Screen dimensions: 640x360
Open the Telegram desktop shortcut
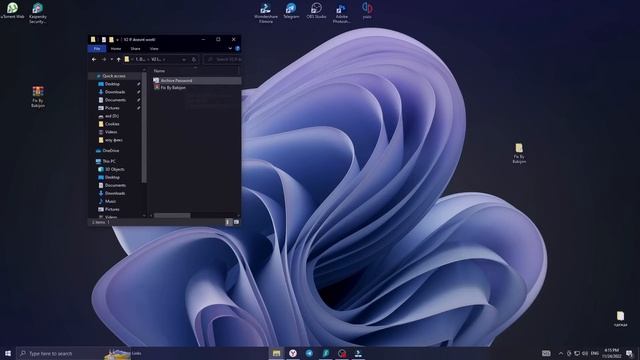click(x=291, y=11)
